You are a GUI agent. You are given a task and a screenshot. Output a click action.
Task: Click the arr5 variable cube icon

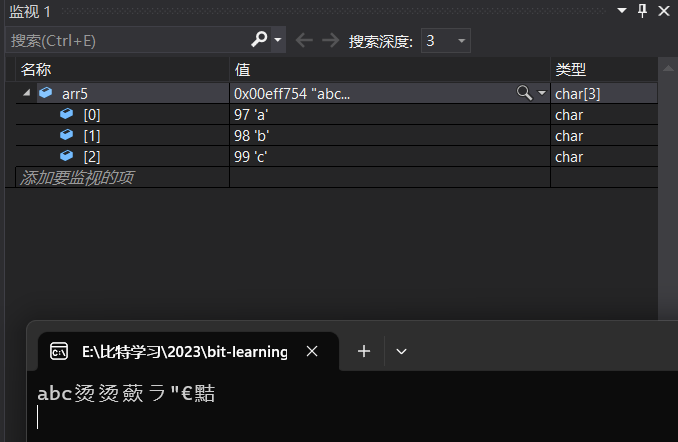tap(46, 93)
